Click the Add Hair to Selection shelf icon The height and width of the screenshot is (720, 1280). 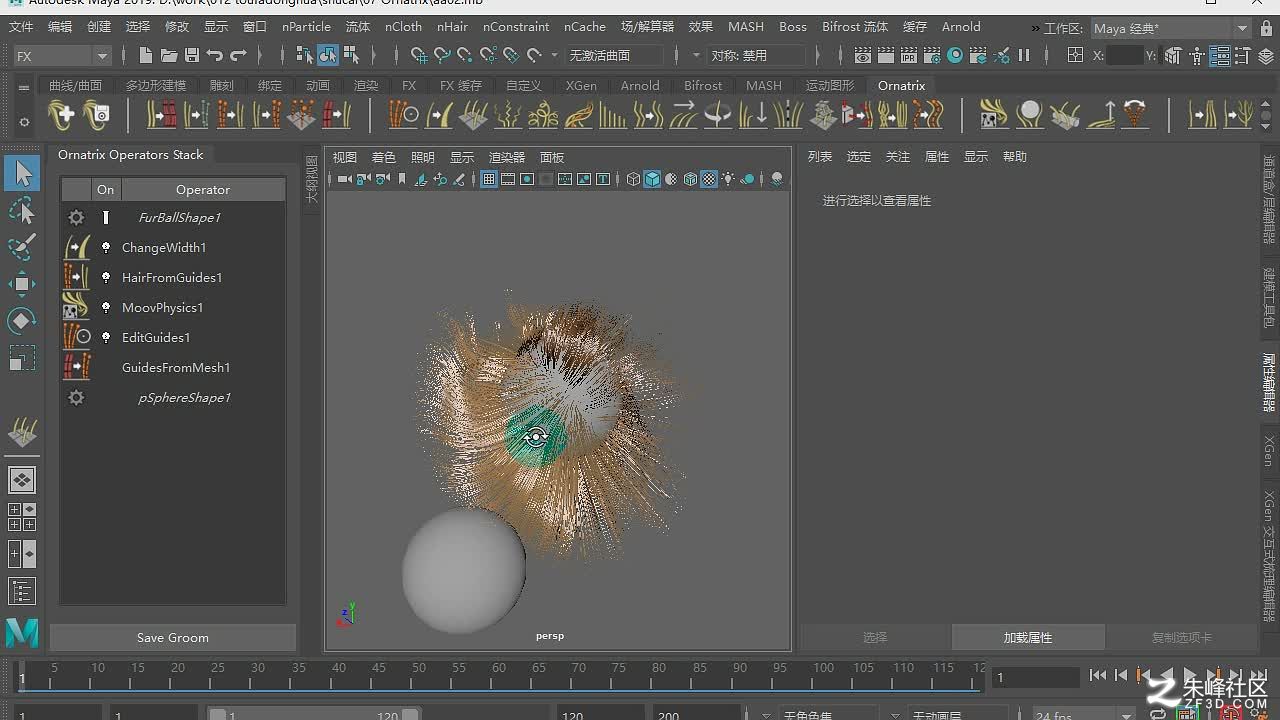tap(61, 115)
